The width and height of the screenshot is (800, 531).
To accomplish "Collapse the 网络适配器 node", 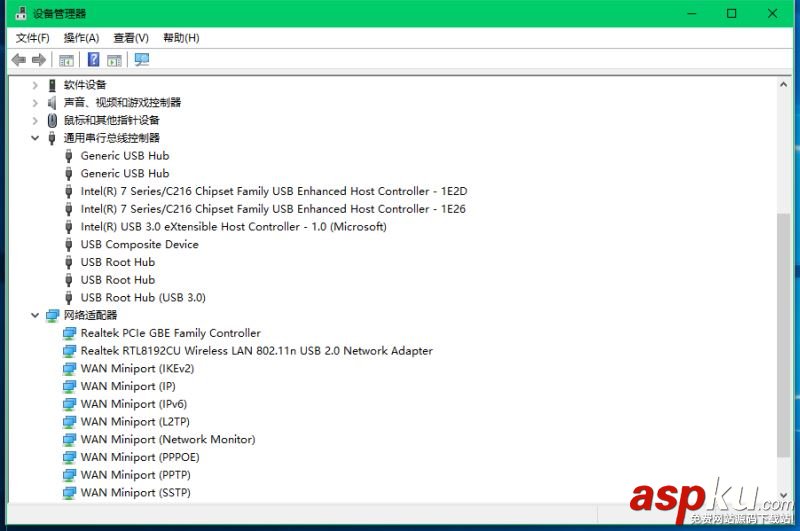I will click(35, 316).
